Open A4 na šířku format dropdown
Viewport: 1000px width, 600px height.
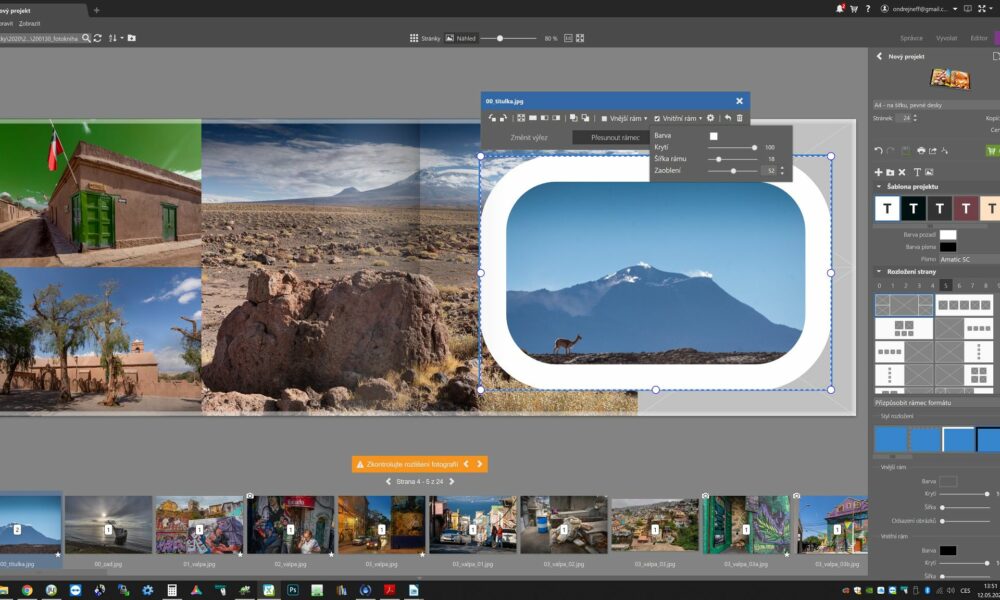click(936, 105)
